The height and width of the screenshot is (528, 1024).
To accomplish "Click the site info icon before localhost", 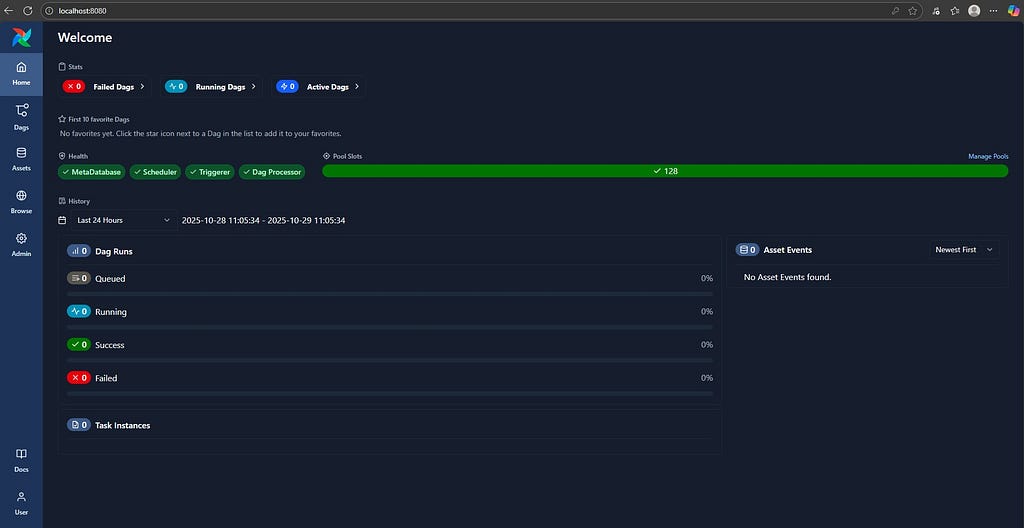I will [x=49, y=10].
